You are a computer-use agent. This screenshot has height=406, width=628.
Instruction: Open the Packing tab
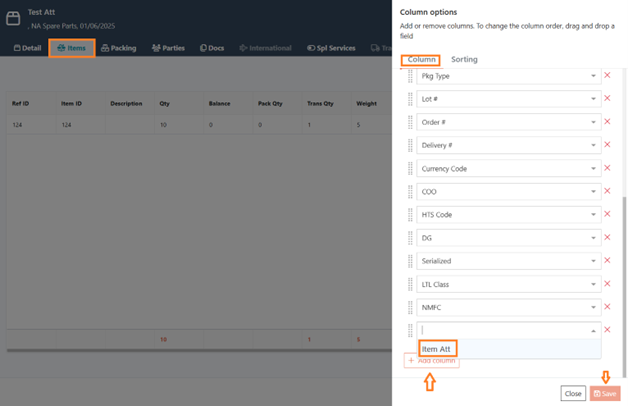(x=119, y=48)
